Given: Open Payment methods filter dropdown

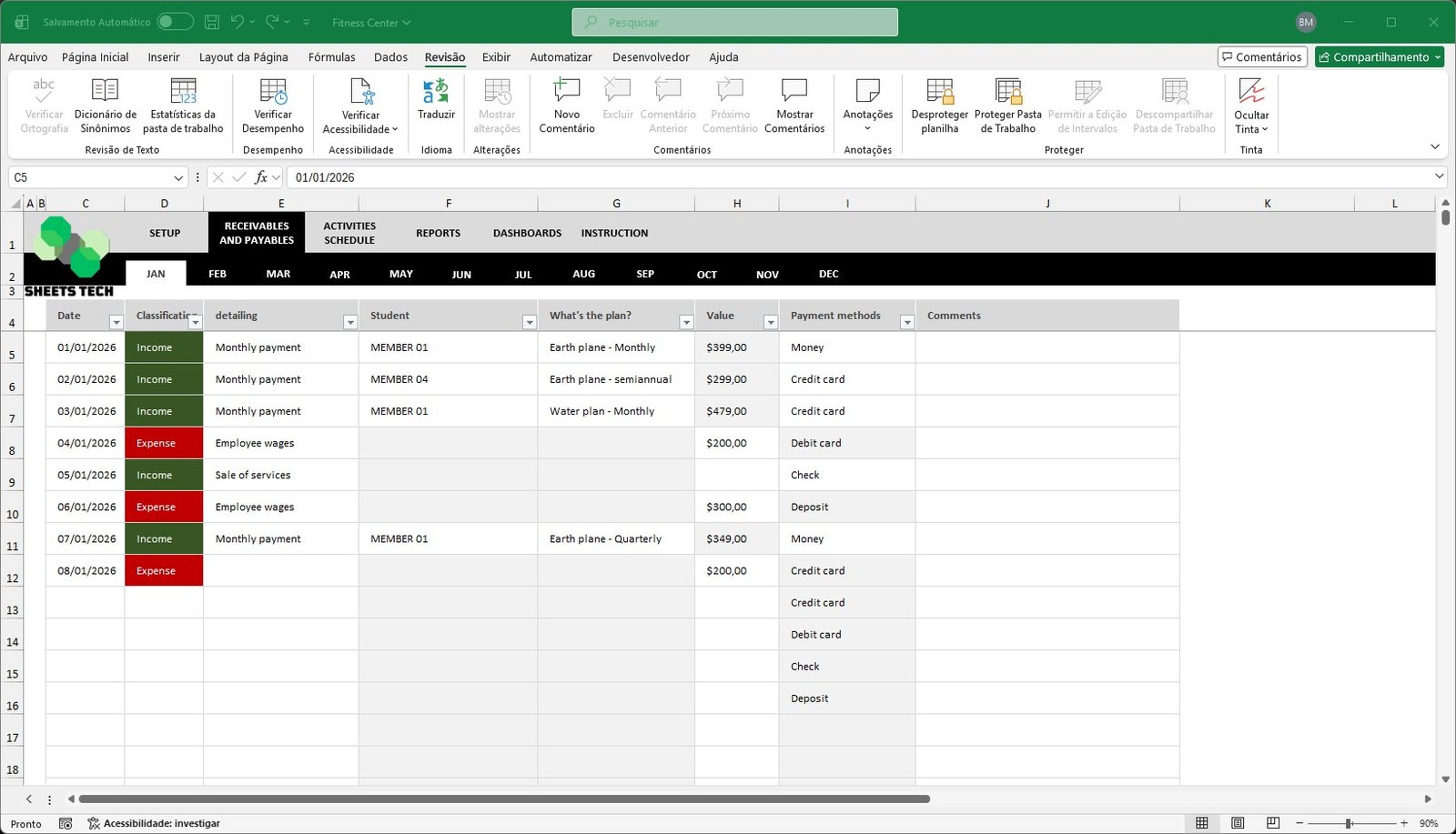Looking at the screenshot, I should pos(906,323).
